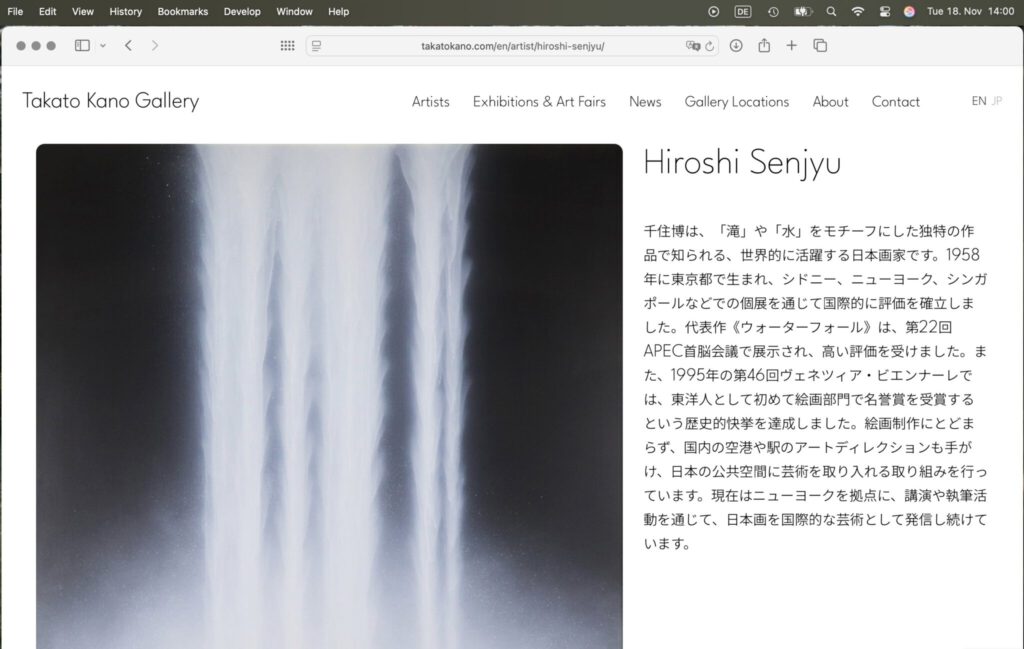Open a new tab with plus icon

click(792, 45)
